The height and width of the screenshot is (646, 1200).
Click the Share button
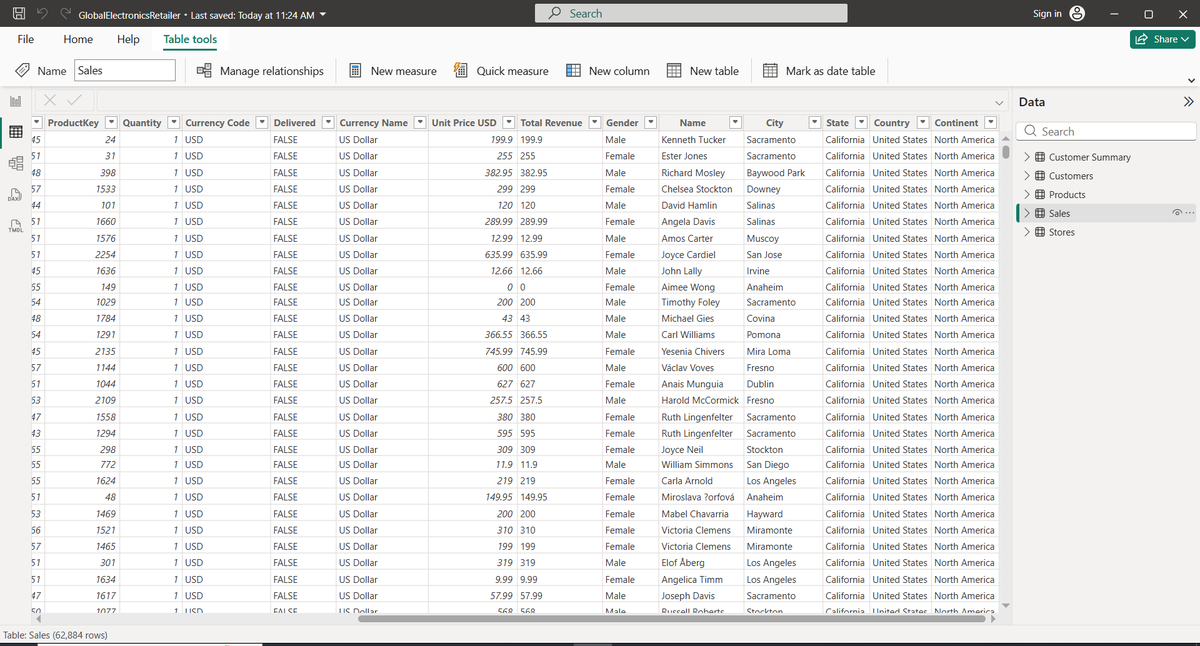(1162, 39)
